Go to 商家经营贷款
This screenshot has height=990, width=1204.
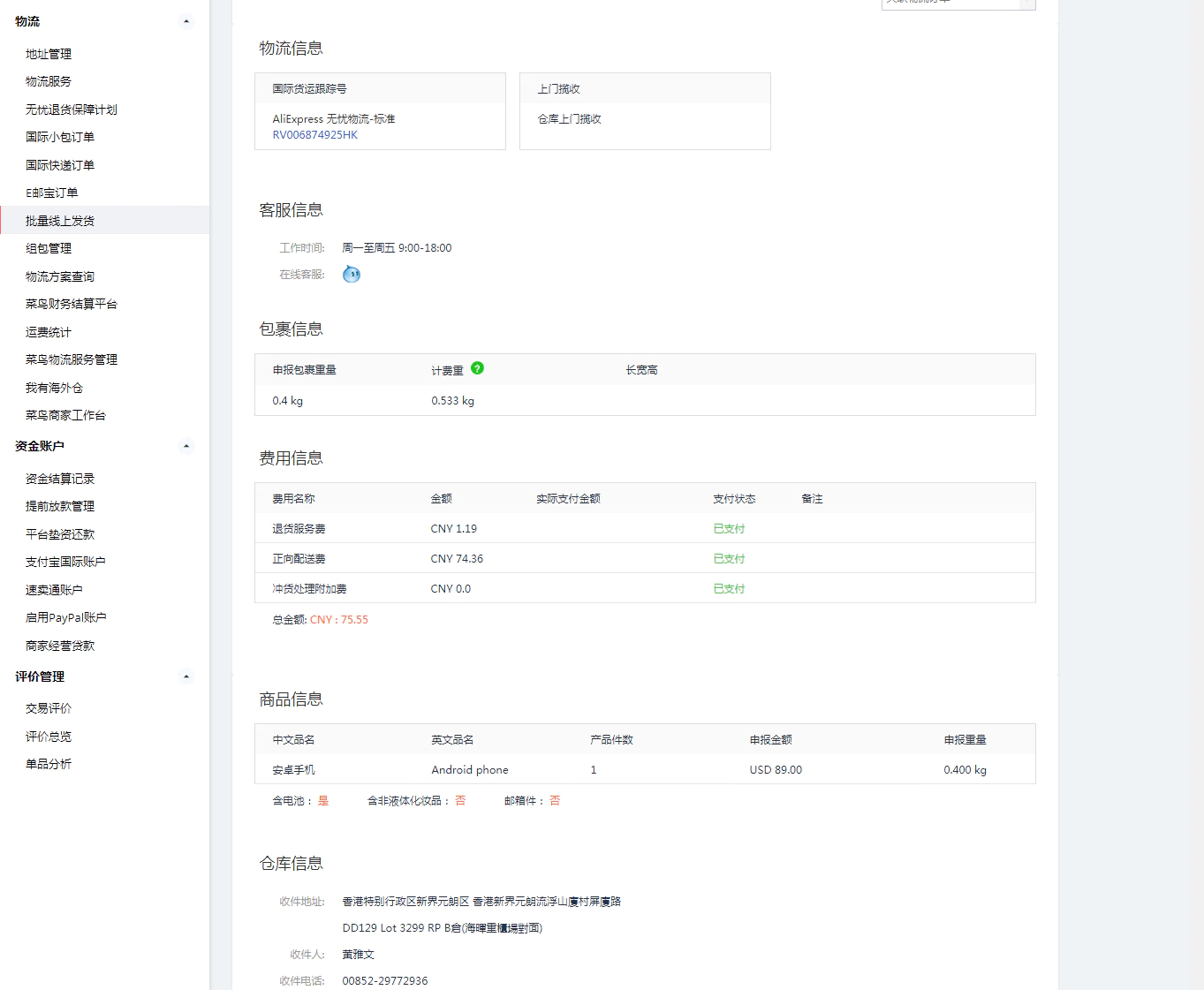[x=60, y=646]
